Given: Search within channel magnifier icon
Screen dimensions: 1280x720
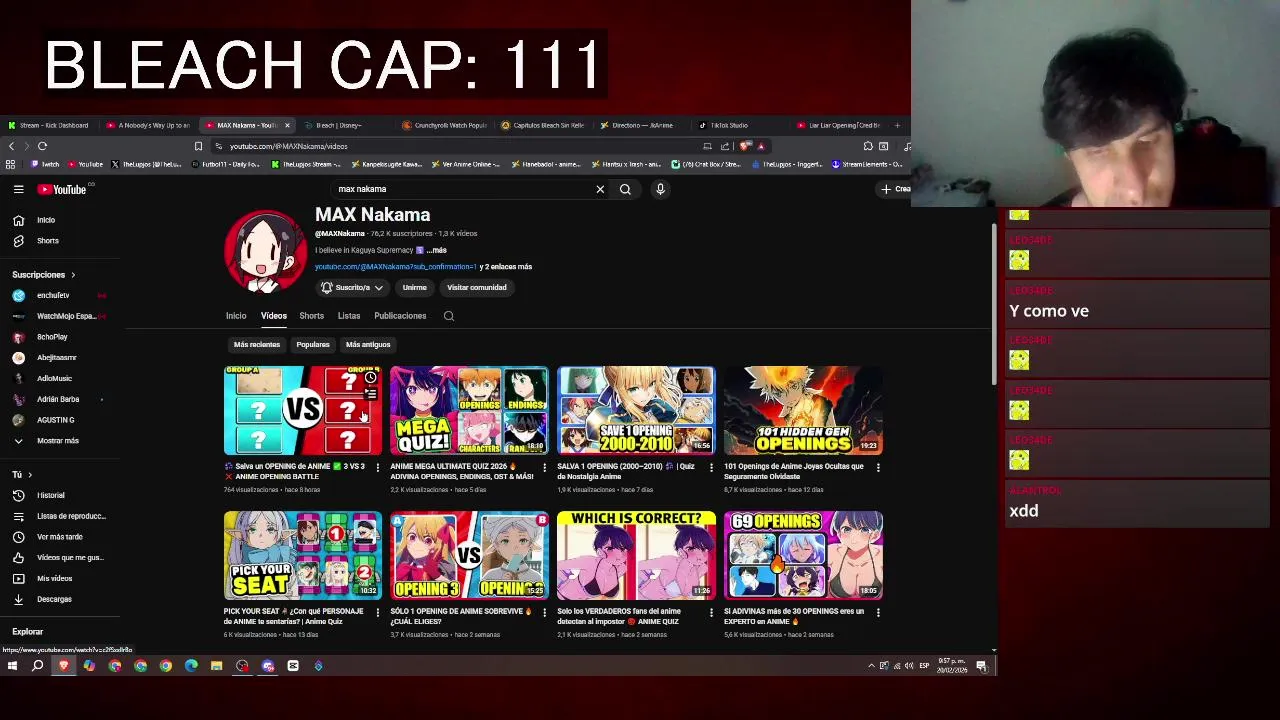Looking at the screenshot, I should tap(449, 316).
